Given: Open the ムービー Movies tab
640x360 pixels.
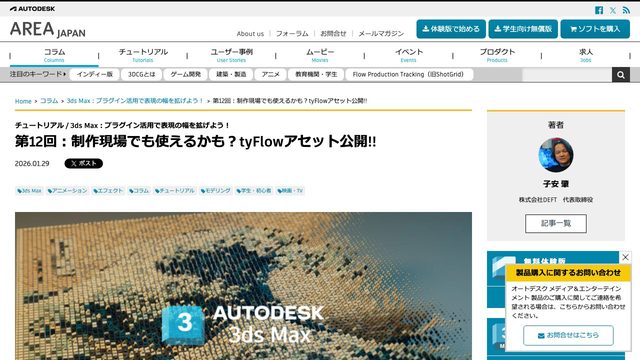Looking at the screenshot, I should (x=320, y=55).
